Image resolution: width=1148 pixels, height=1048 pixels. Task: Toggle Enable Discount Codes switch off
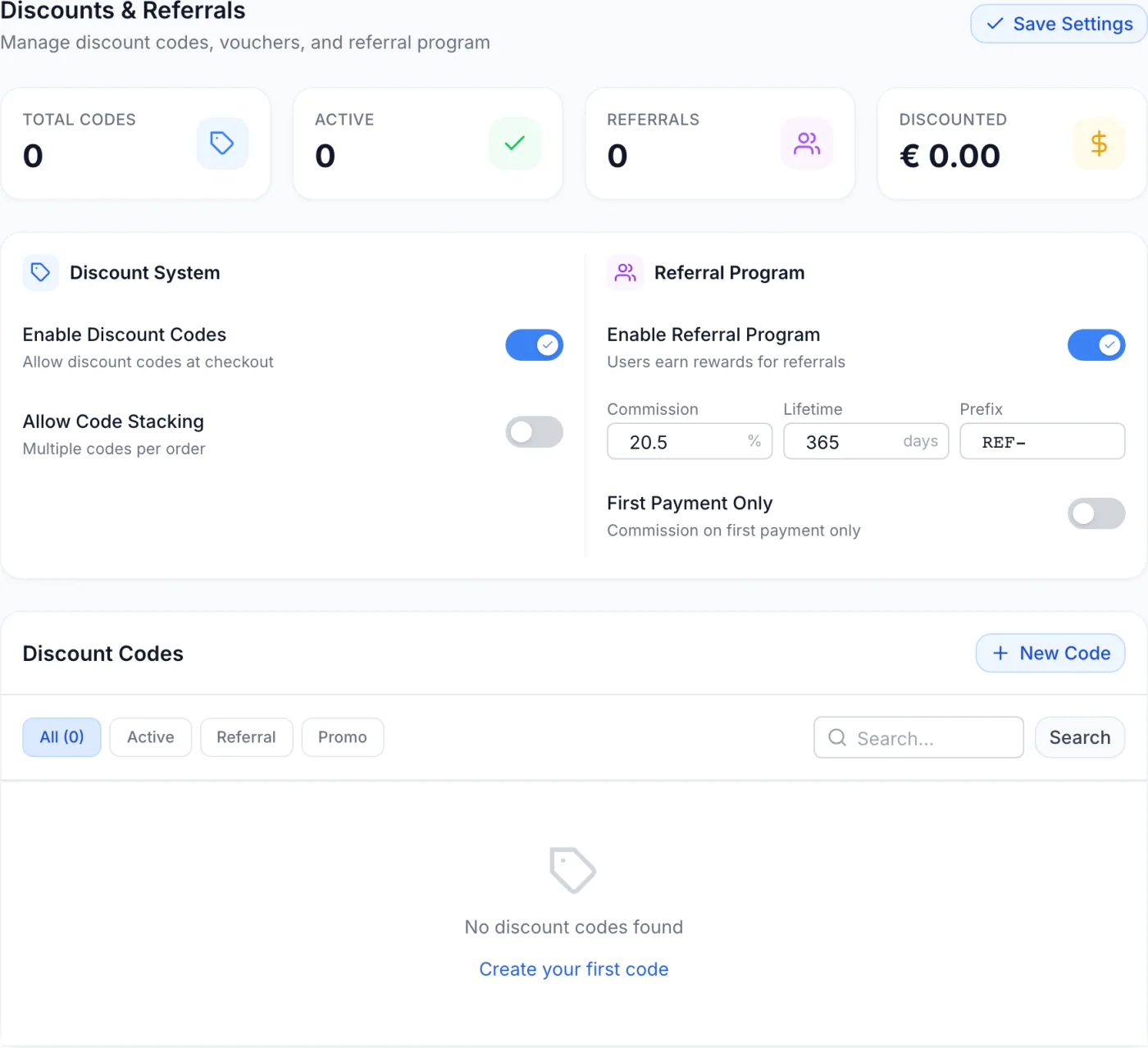pos(535,345)
